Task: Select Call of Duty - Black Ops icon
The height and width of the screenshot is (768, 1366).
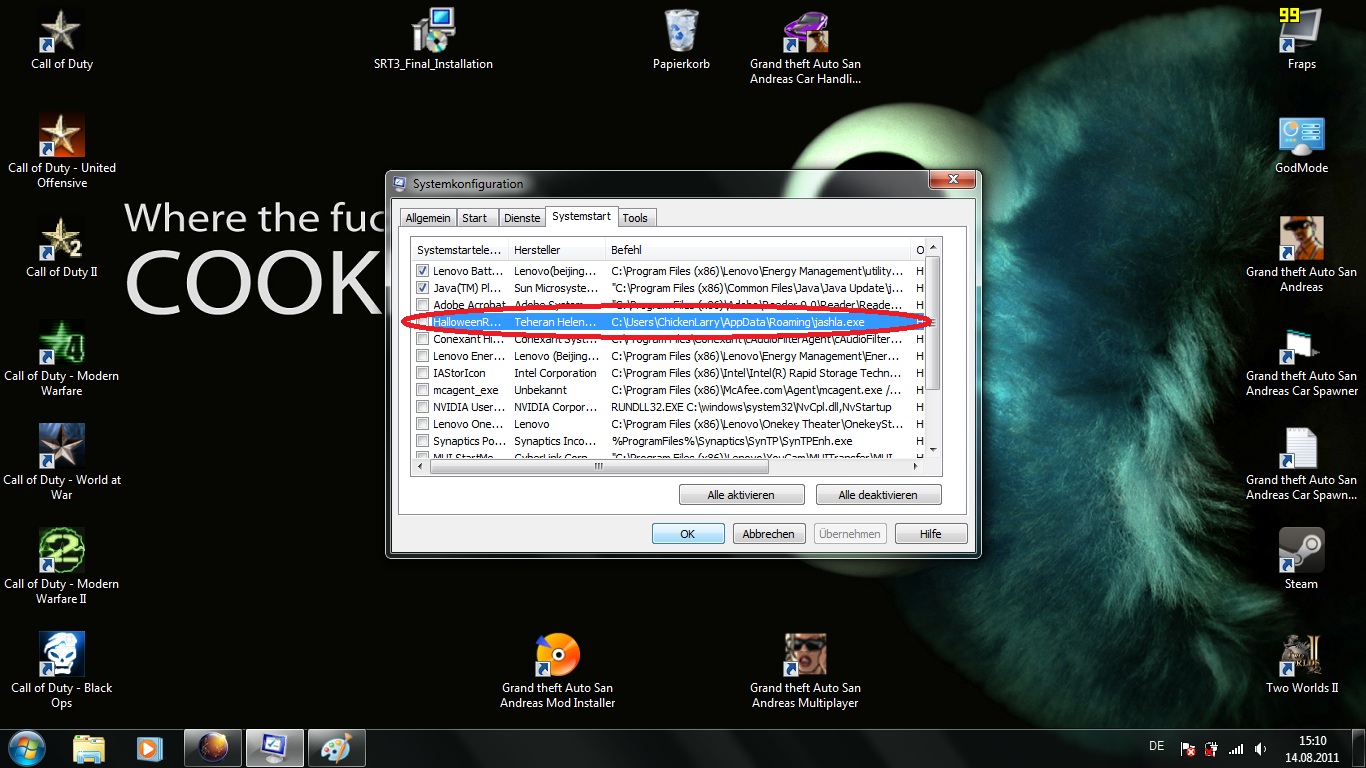Action: (x=62, y=671)
